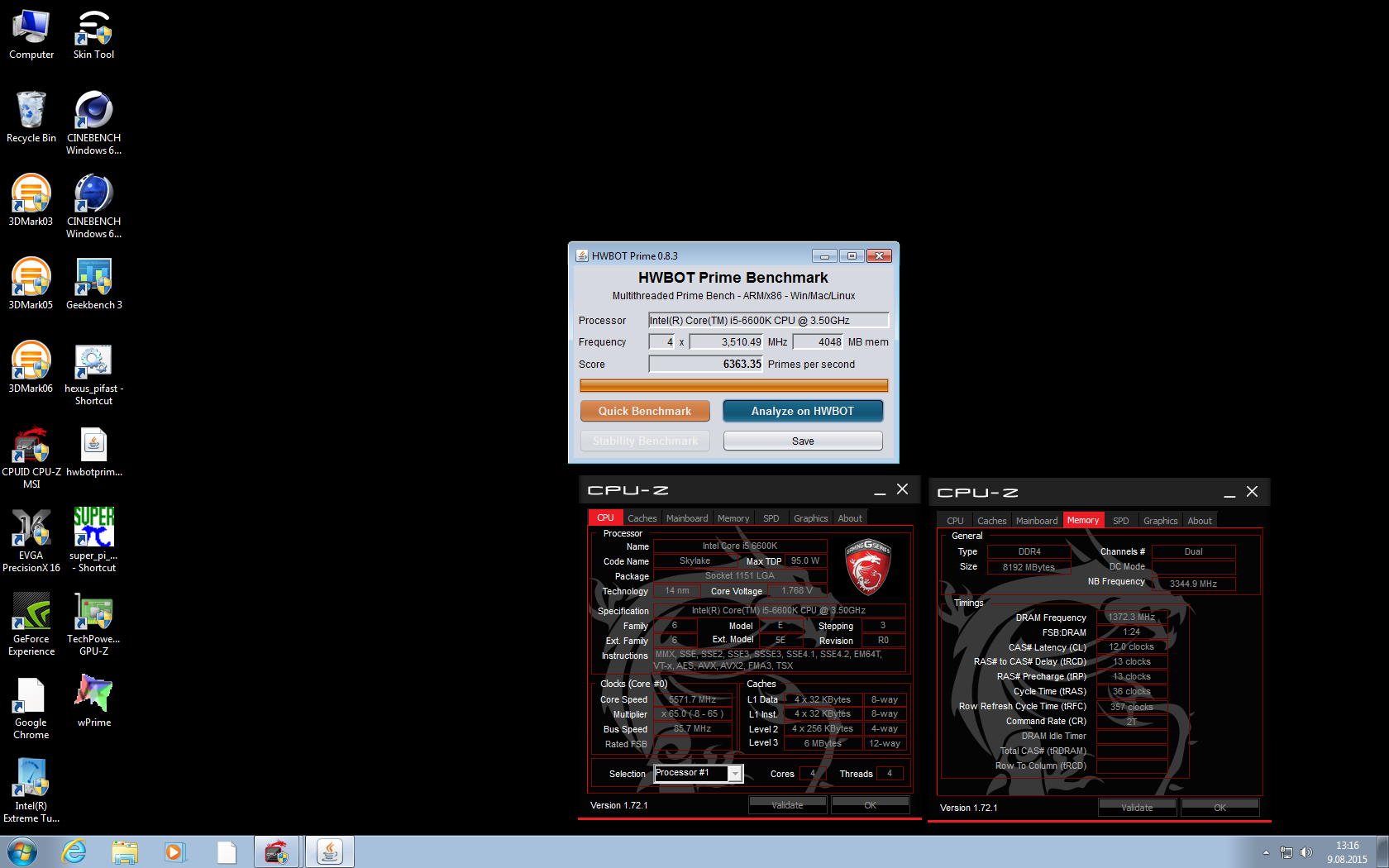Viewport: 1389px width, 868px height.
Task: Select CPU tab in left CPU-Z window
Action: click(x=605, y=517)
